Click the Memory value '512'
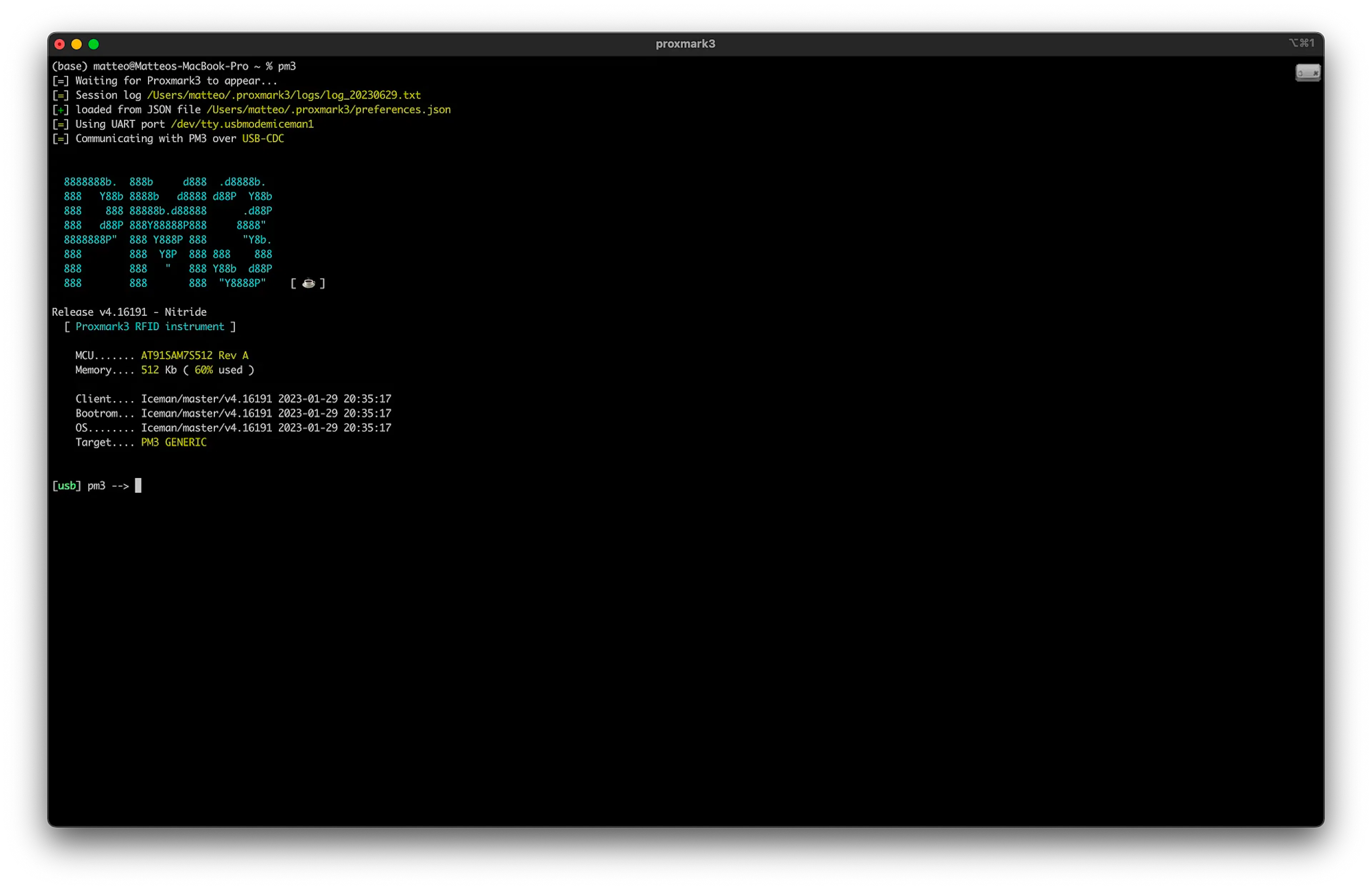The image size is (1372, 890). coord(150,370)
